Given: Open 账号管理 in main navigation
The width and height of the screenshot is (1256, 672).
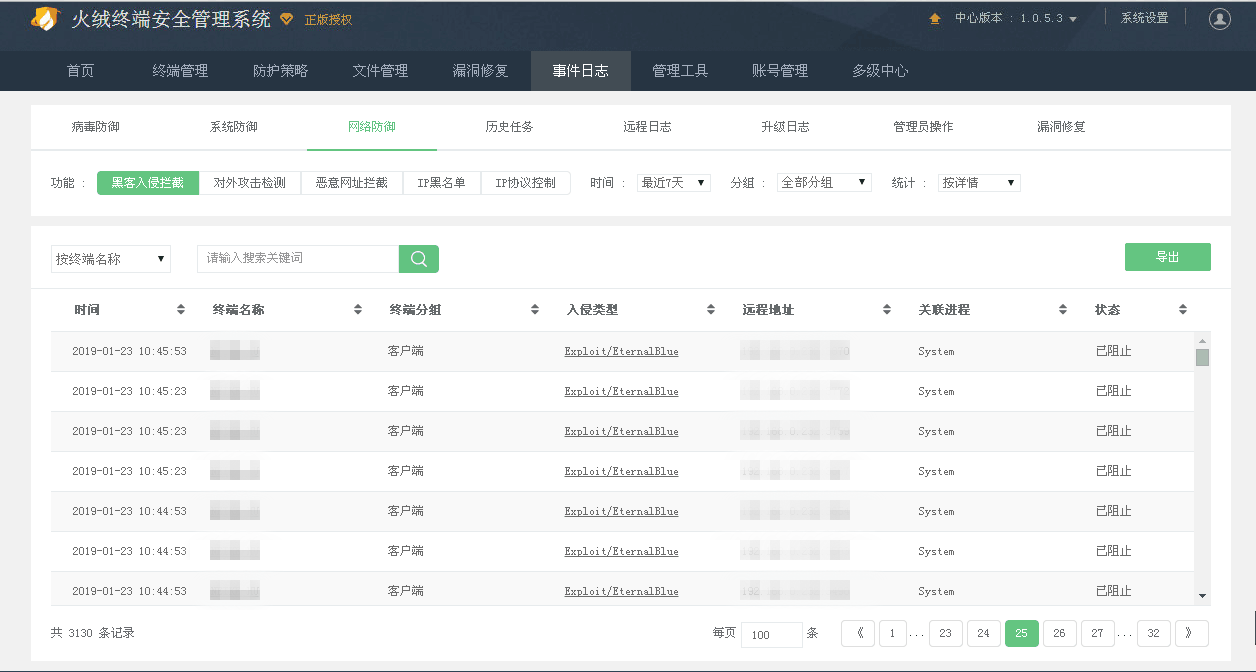Looking at the screenshot, I should point(781,71).
